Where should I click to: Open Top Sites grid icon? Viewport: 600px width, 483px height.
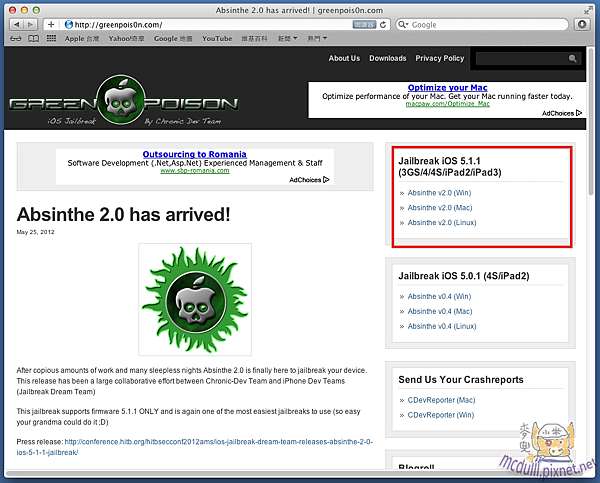(x=51, y=38)
